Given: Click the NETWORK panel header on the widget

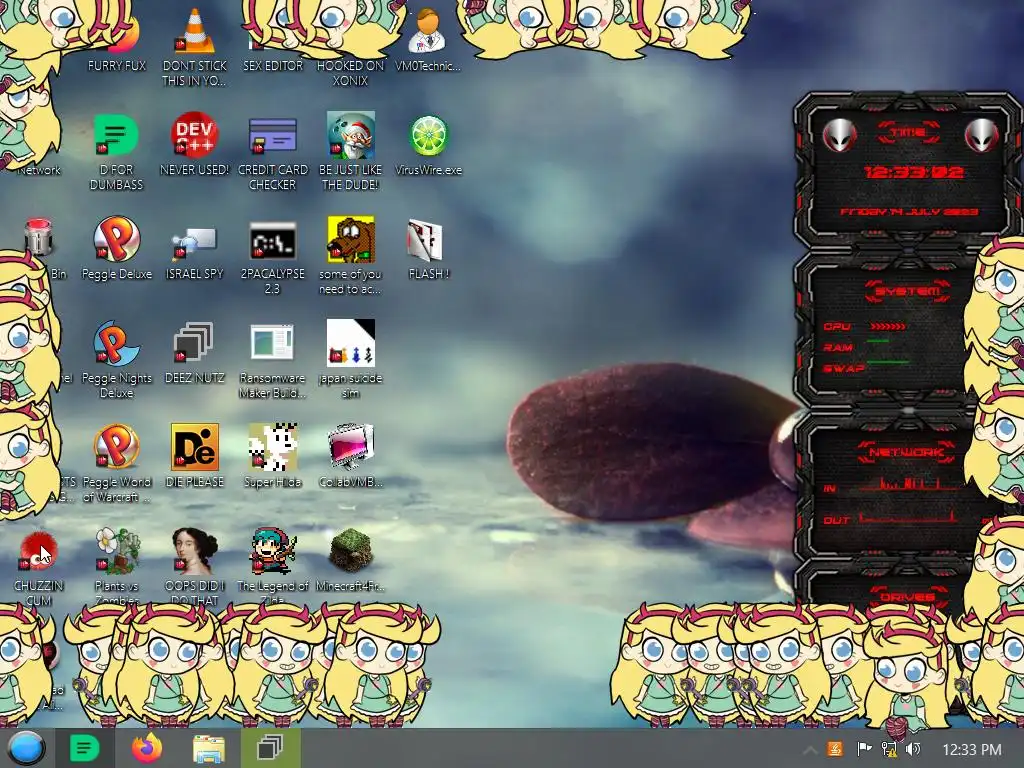Looking at the screenshot, I should (907, 451).
